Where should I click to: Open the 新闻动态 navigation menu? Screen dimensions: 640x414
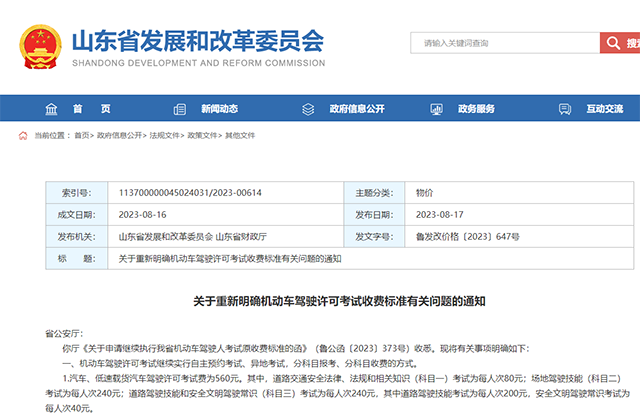tap(219, 108)
